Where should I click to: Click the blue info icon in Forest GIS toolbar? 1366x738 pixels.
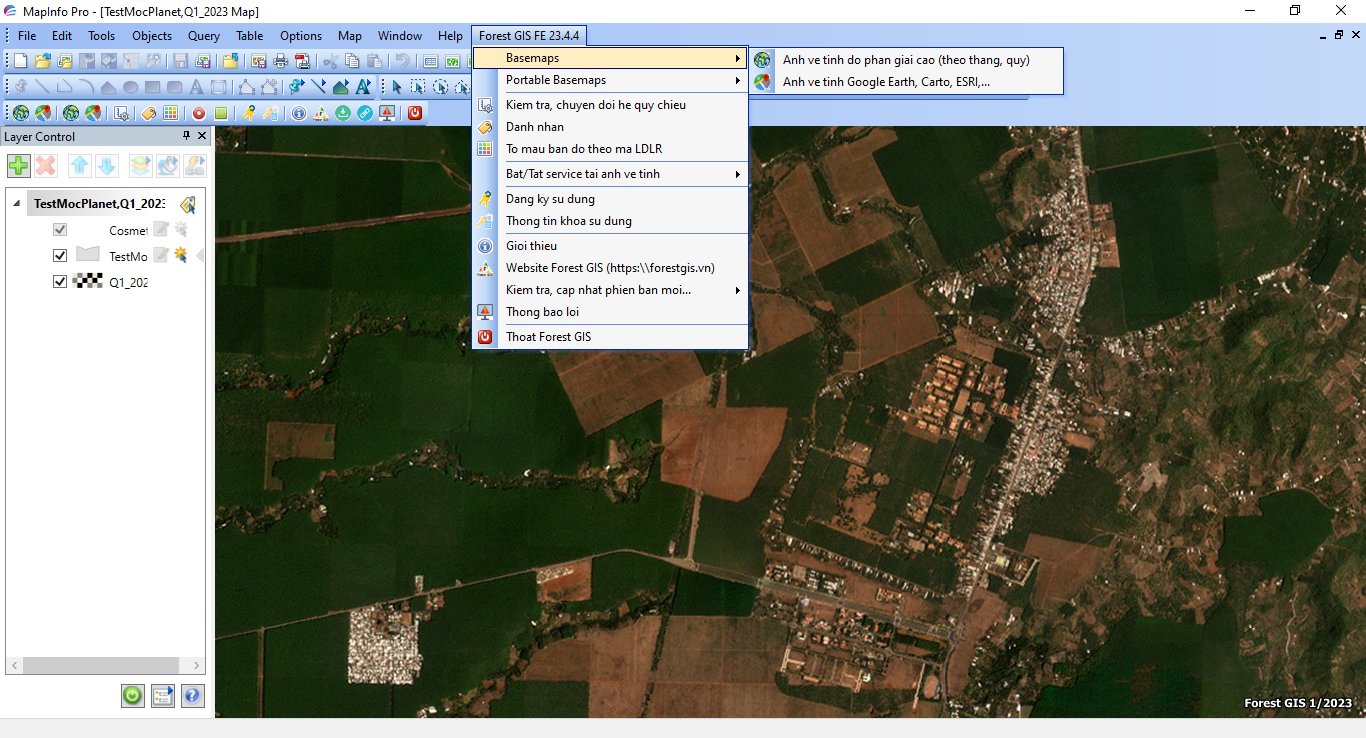pos(299,113)
